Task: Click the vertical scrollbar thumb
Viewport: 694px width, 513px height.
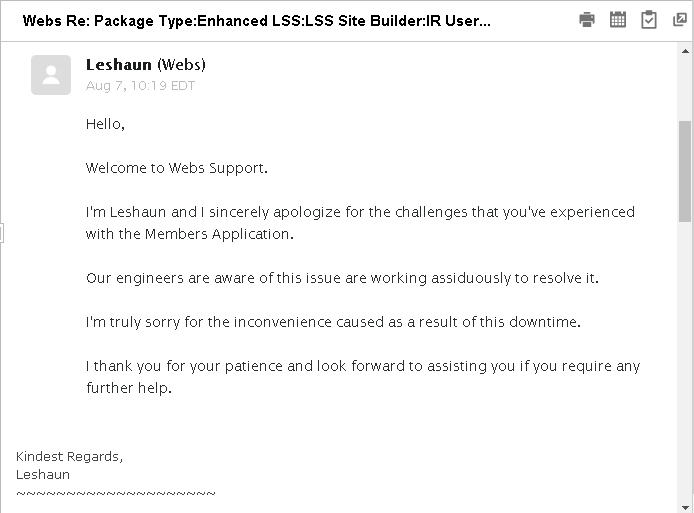Action: tap(685, 170)
